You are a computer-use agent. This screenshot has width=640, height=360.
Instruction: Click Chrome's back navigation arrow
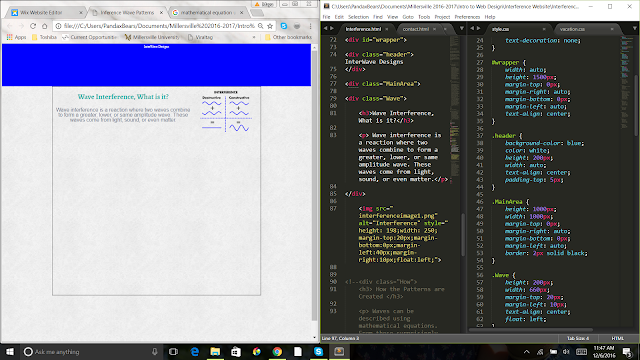(x=10, y=26)
